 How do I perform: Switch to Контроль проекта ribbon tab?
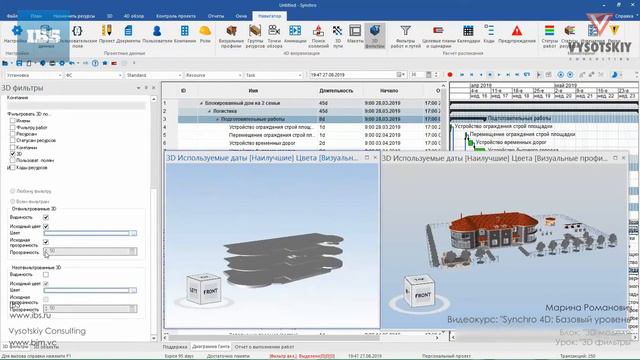pyautogui.click(x=176, y=16)
